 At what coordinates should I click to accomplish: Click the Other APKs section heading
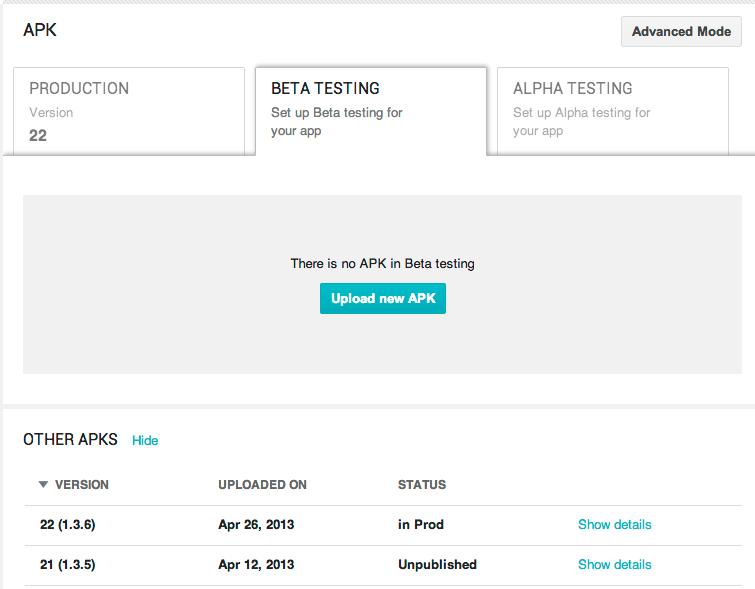click(70, 440)
